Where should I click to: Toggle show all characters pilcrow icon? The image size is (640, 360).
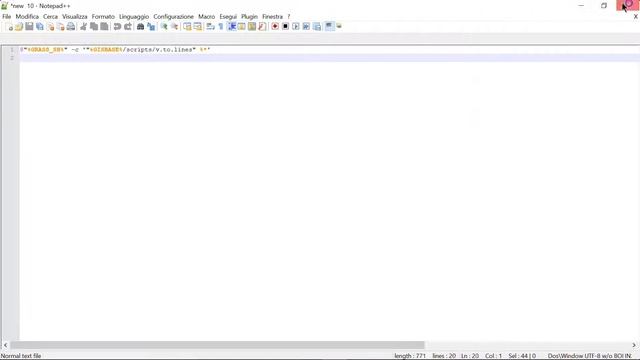(221, 27)
